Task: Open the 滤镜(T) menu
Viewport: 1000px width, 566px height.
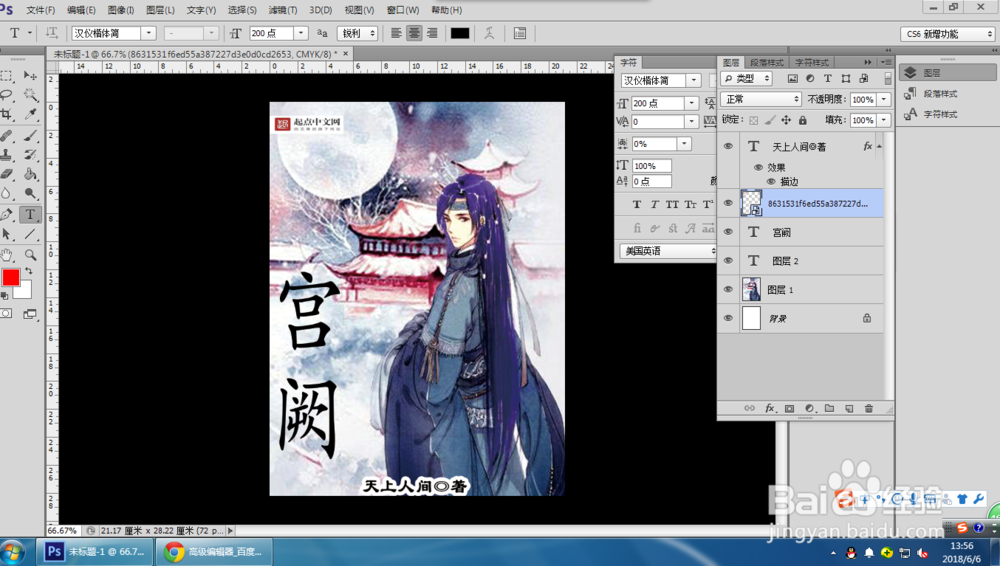Action: coord(283,10)
